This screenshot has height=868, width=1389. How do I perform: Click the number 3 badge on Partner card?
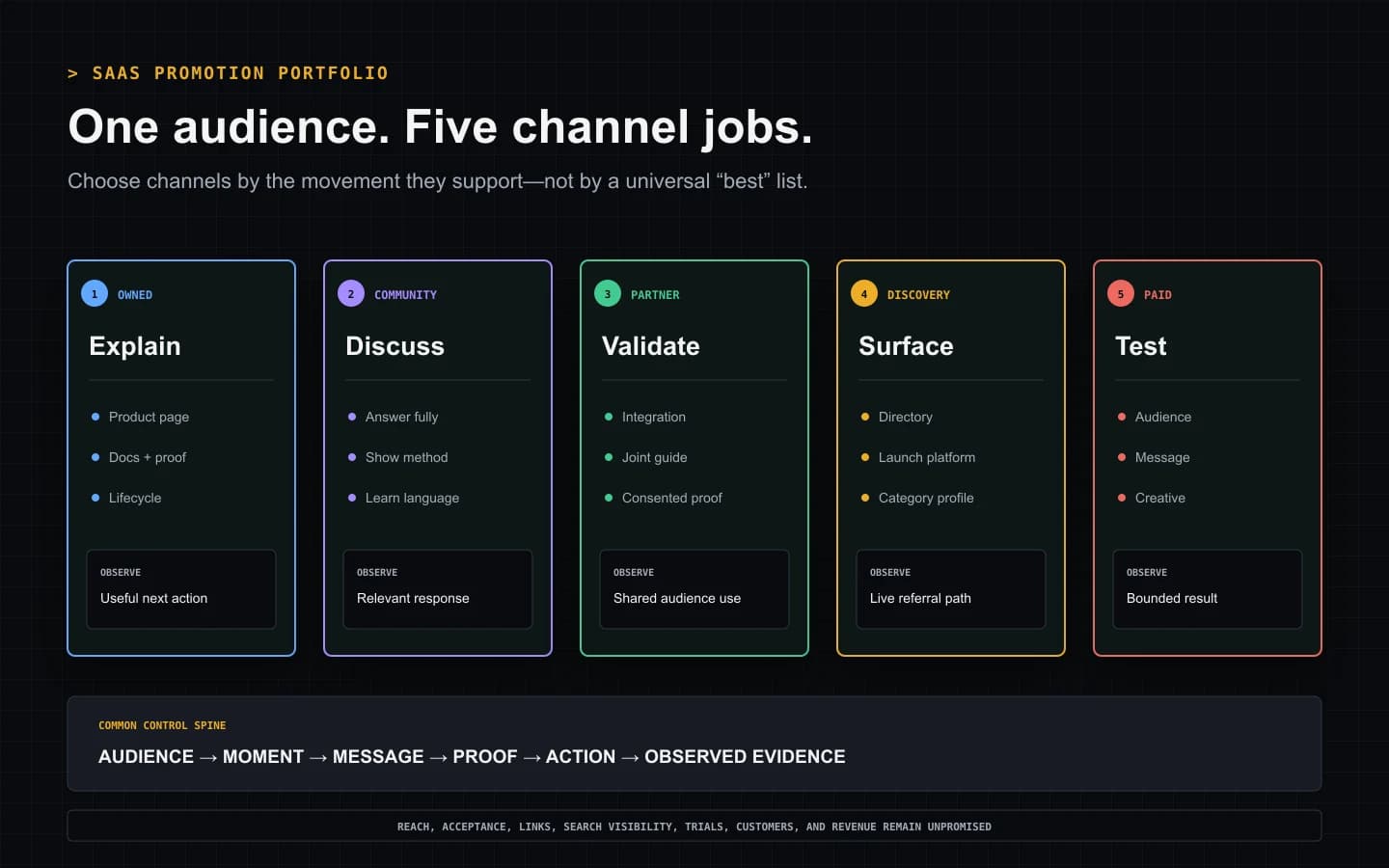[x=608, y=294]
